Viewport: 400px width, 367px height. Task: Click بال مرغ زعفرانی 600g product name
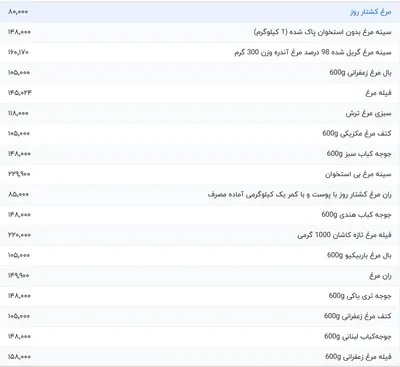(x=361, y=73)
